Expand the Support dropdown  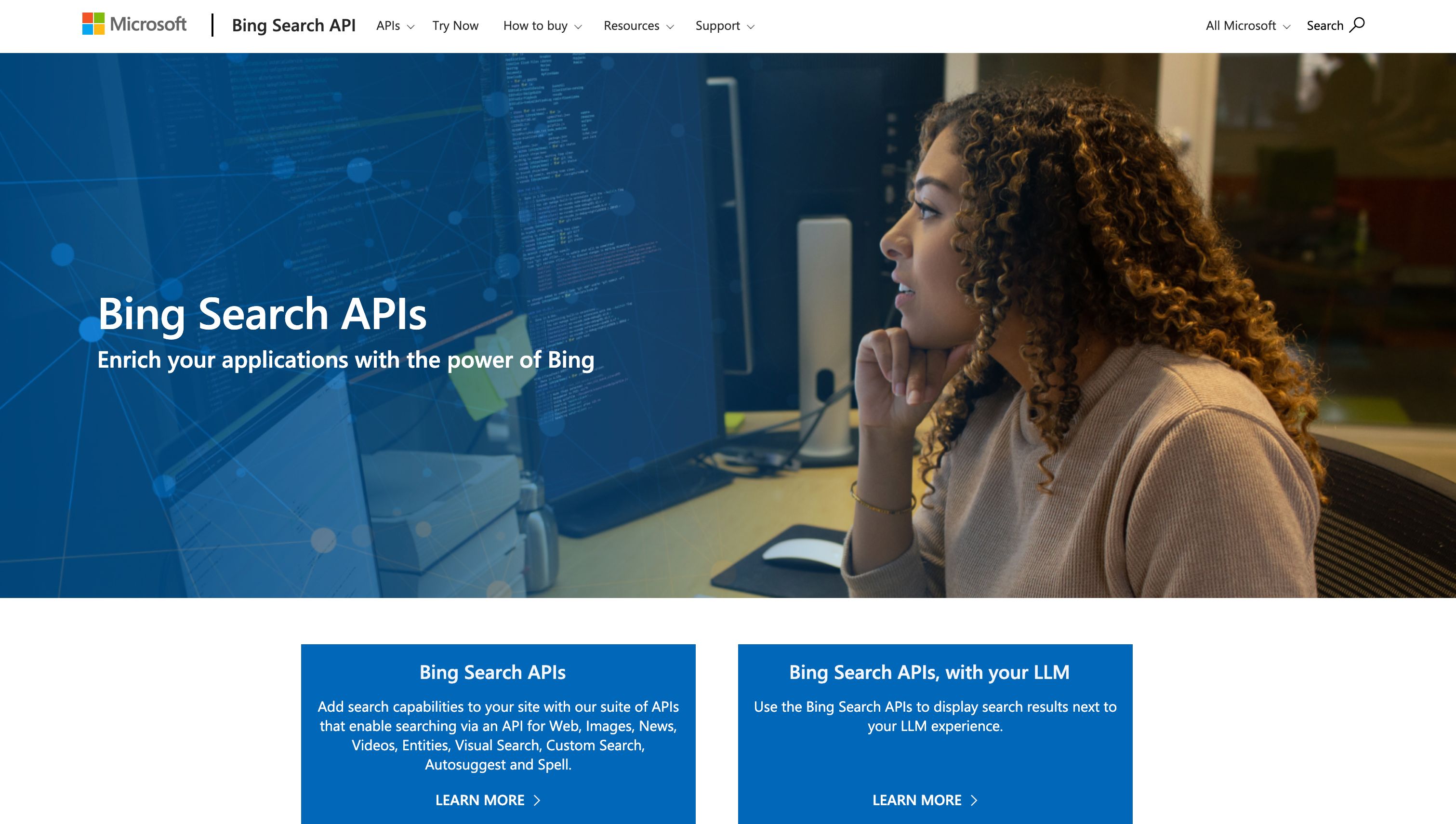coord(725,26)
